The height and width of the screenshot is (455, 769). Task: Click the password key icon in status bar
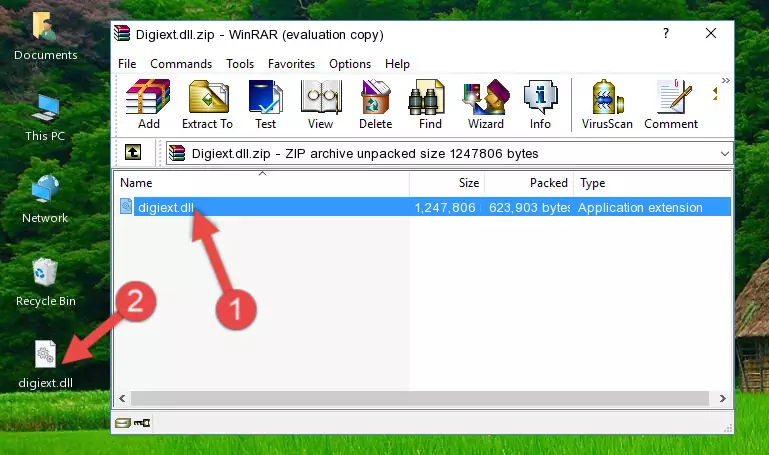[142, 423]
